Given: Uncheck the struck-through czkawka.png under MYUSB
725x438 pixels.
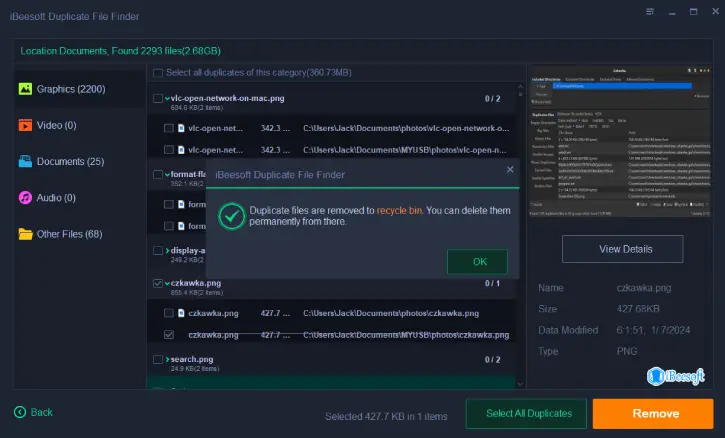Looking at the screenshot, I should pos(169,334).
